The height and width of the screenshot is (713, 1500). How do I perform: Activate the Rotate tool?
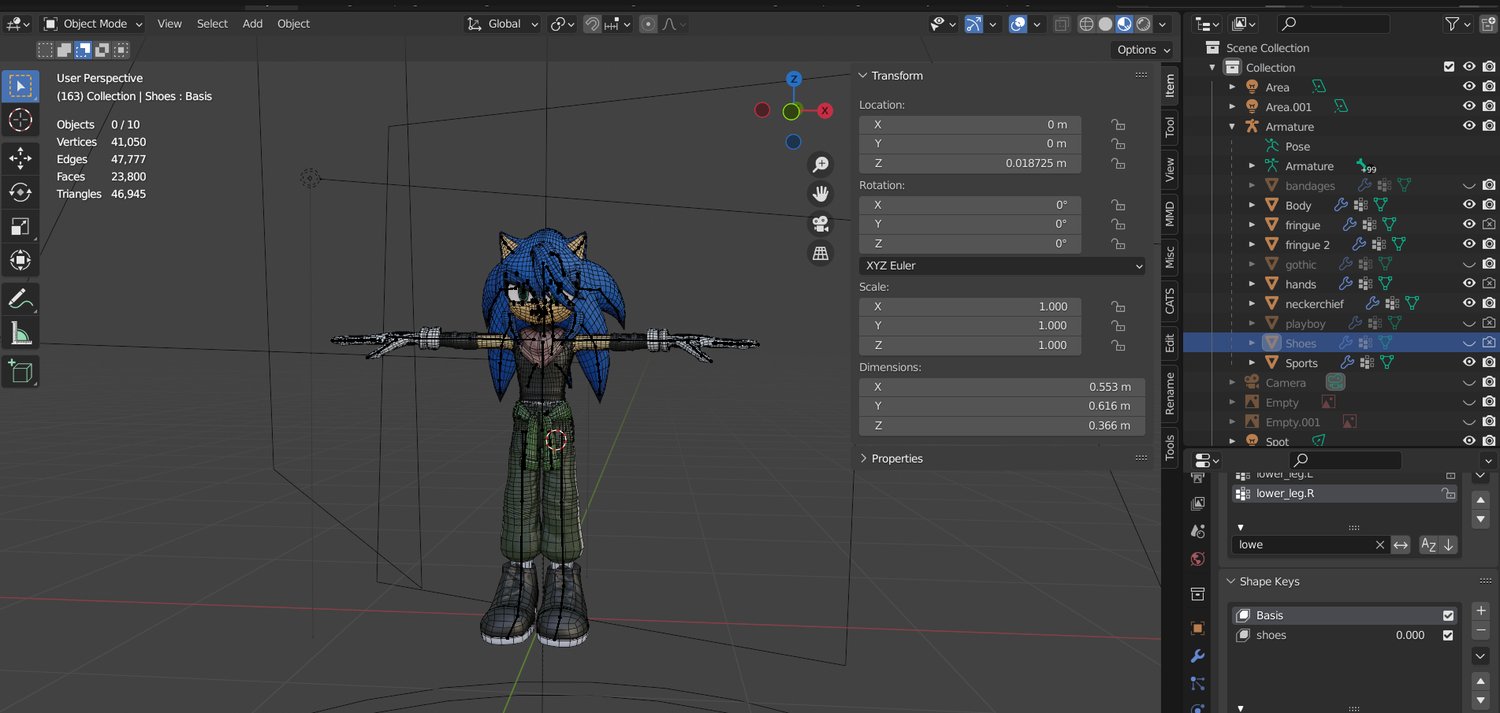click(x=20, y=192)
